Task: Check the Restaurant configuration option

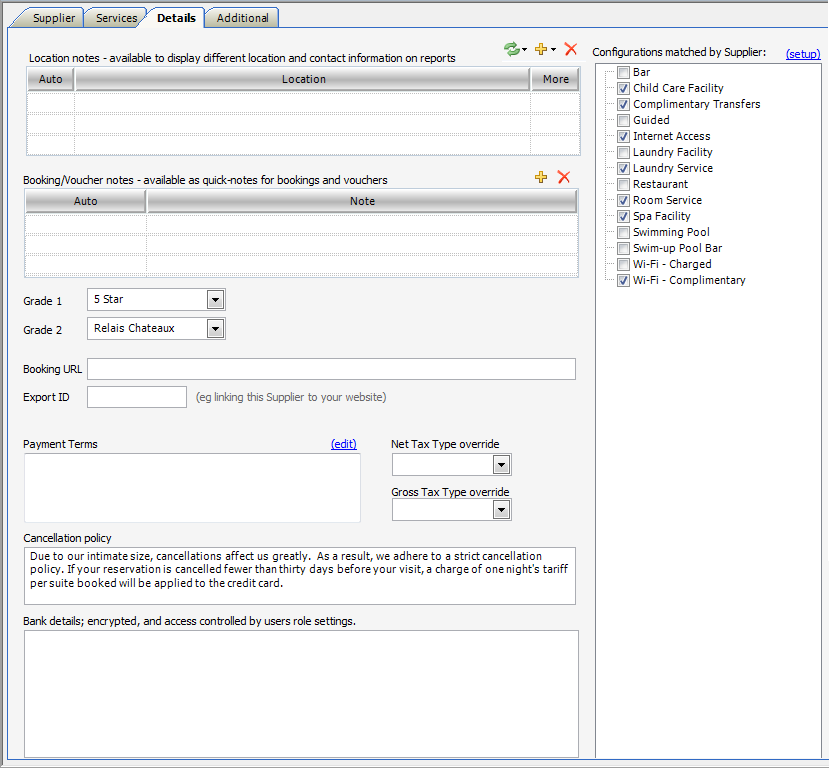Action: point(624,184)
